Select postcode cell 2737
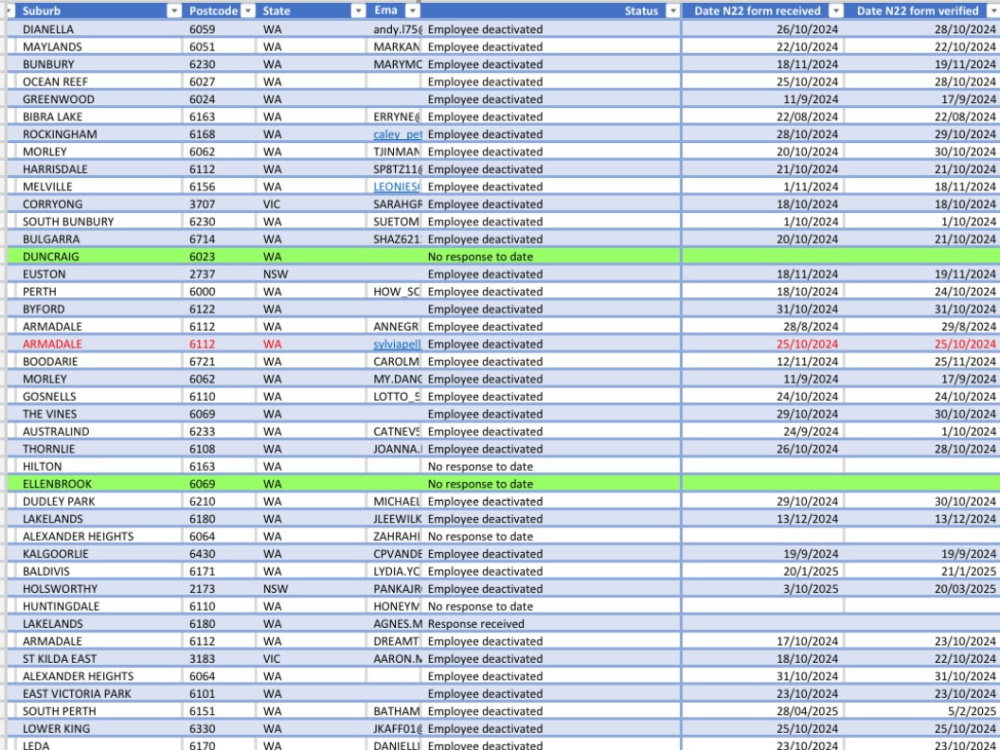Viewport: 1000px width, 750px height. (x=221, y=274)
